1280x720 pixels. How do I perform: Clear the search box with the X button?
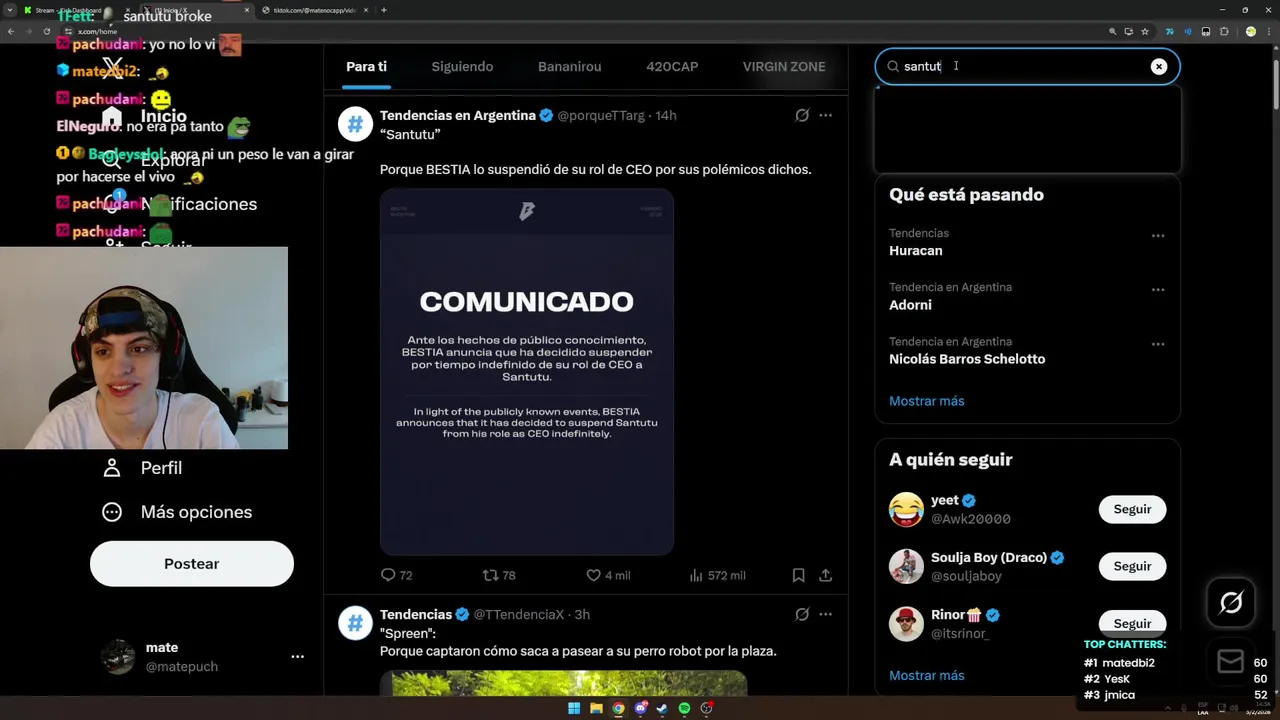[x=1158, y=67]
